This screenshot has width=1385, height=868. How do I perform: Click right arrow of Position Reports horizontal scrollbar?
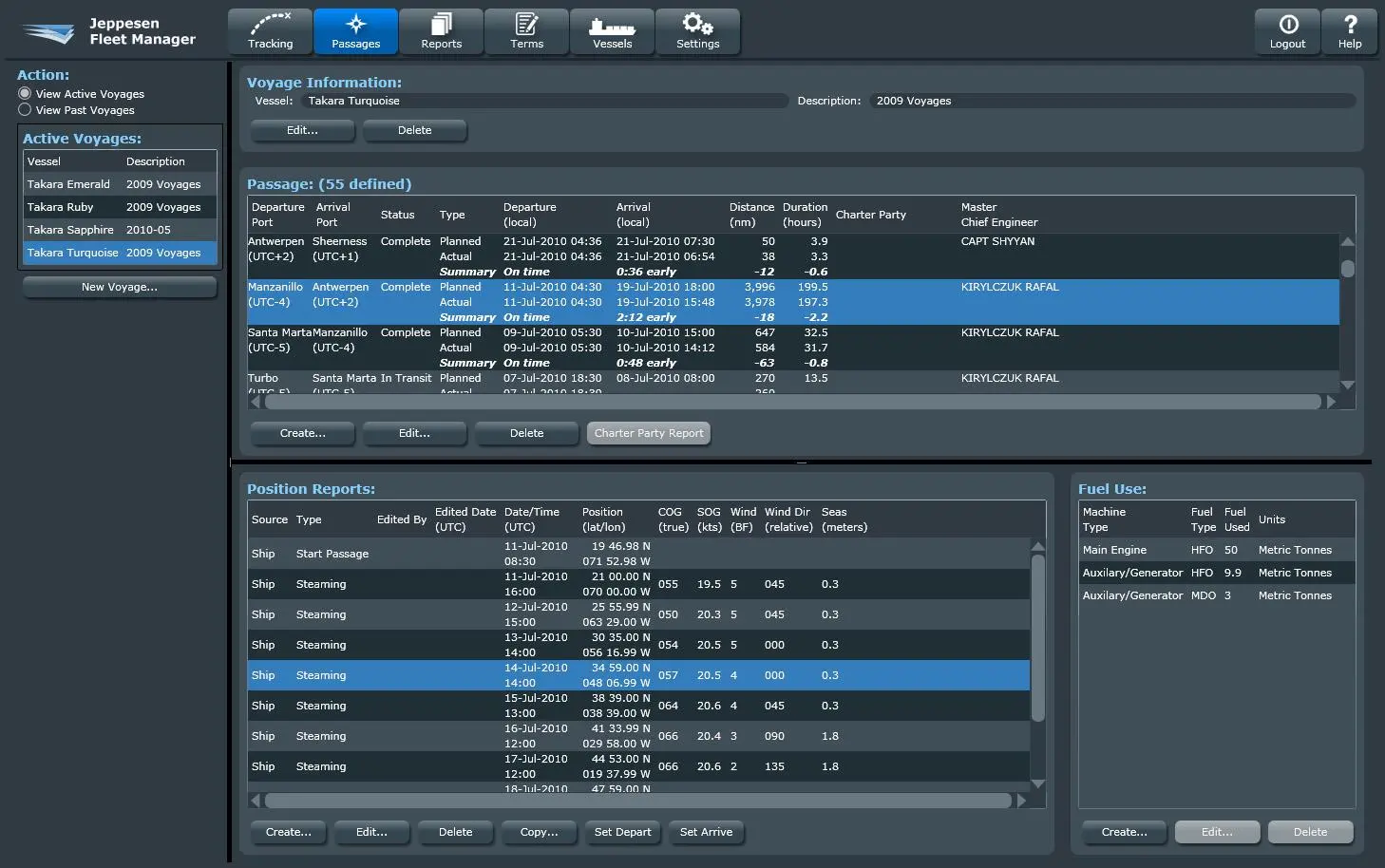tap(1021, 801)
